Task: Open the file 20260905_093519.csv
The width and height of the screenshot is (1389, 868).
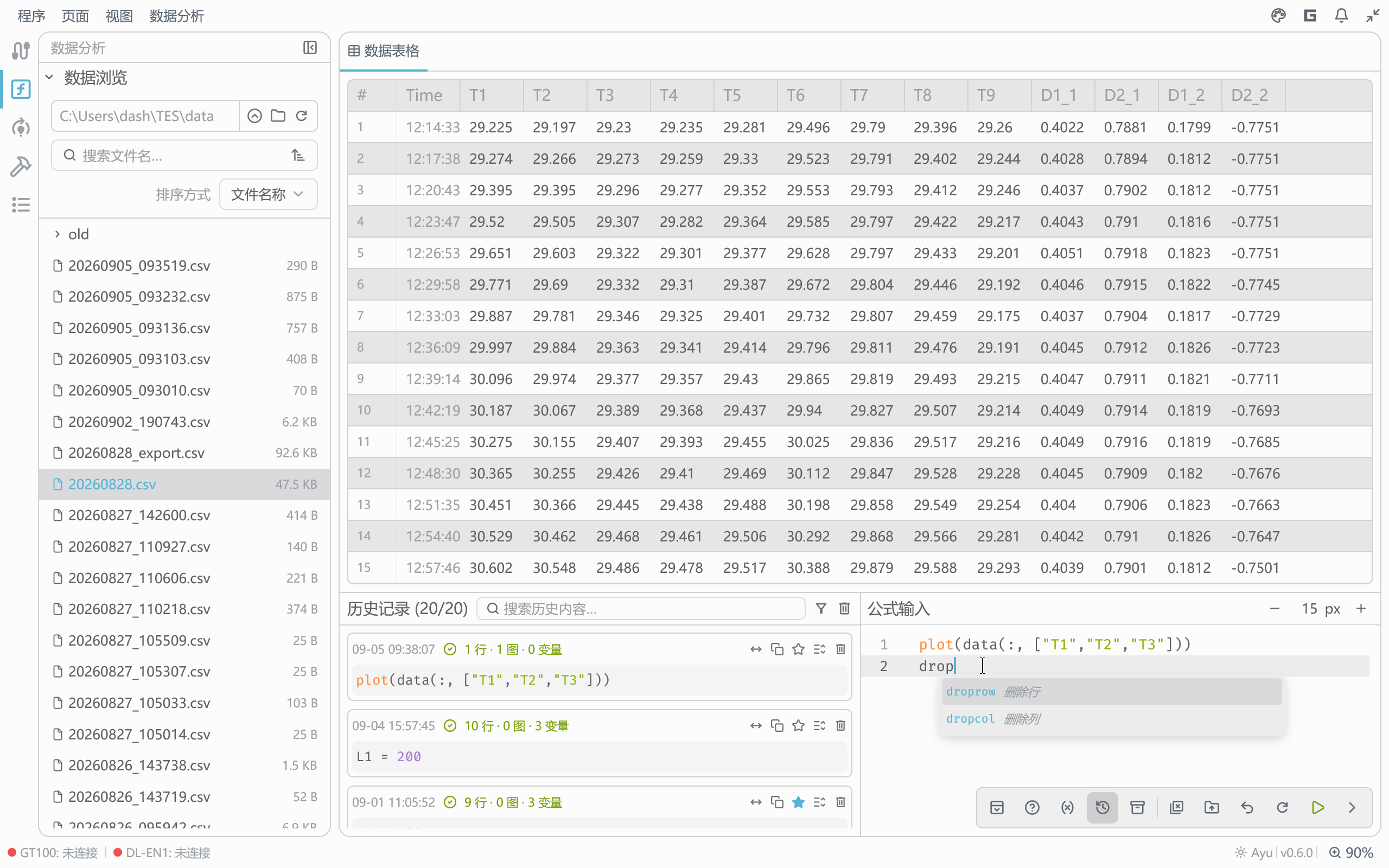Action: [184, 265]
